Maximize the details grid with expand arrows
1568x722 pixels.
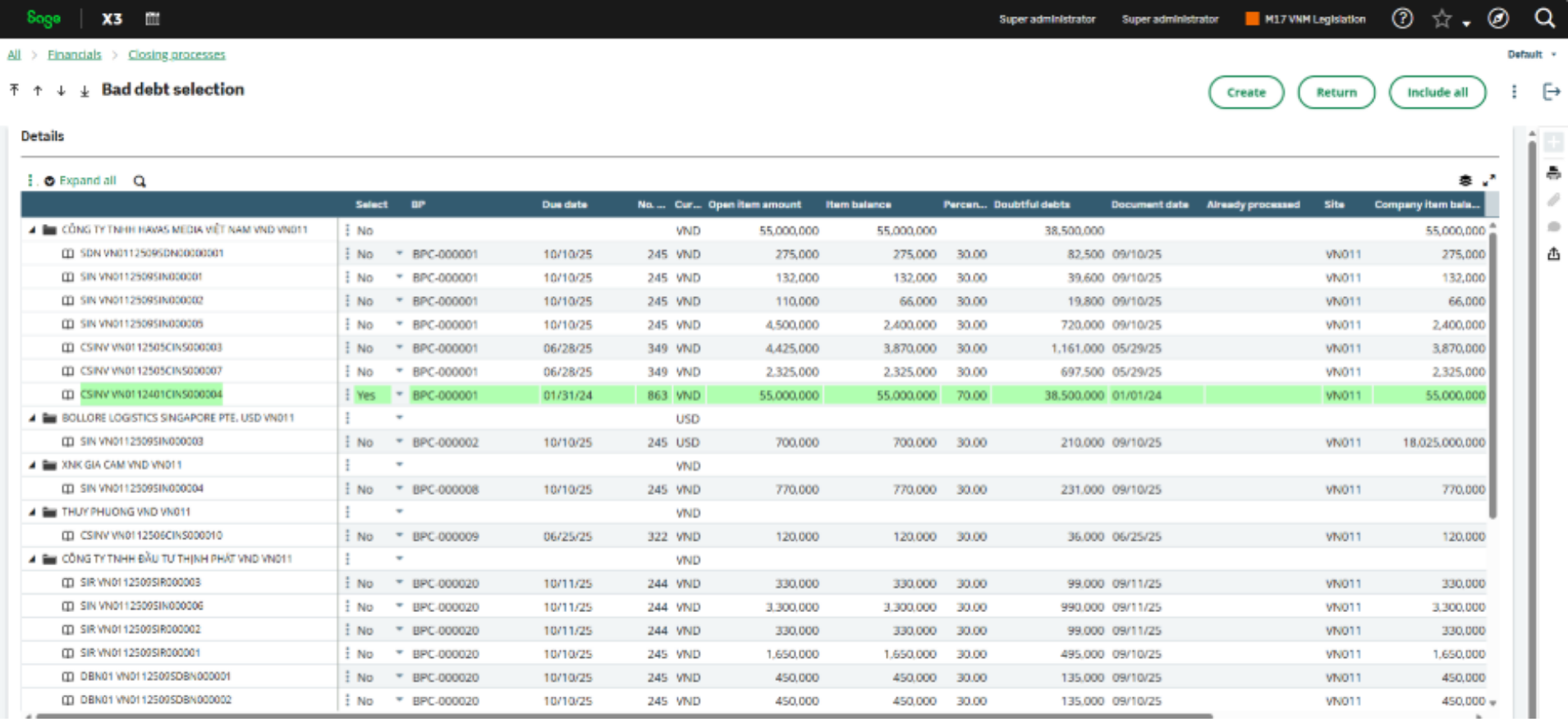[1489, 180]
